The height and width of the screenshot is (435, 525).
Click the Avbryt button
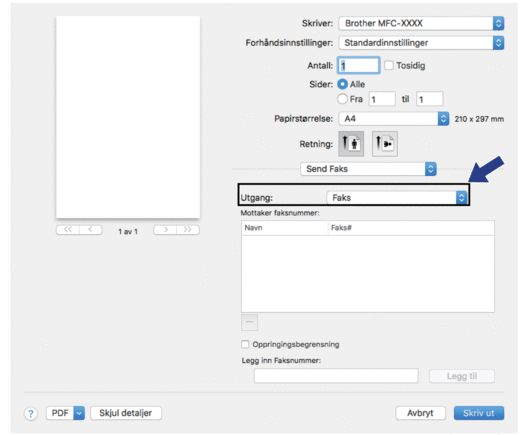(421, 413)
